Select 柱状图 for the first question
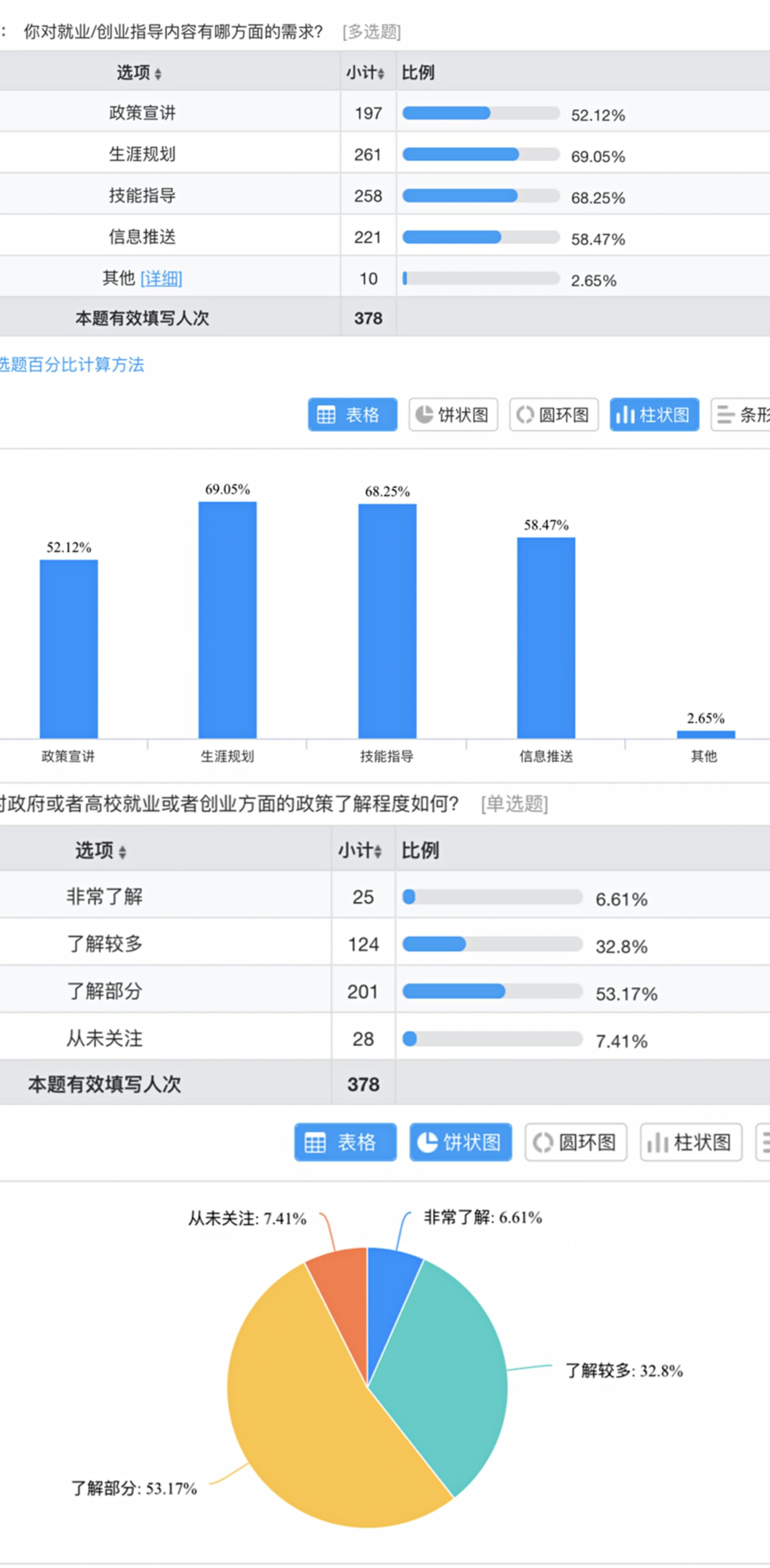Screen dimensions: 770x1568 [654, 415]
